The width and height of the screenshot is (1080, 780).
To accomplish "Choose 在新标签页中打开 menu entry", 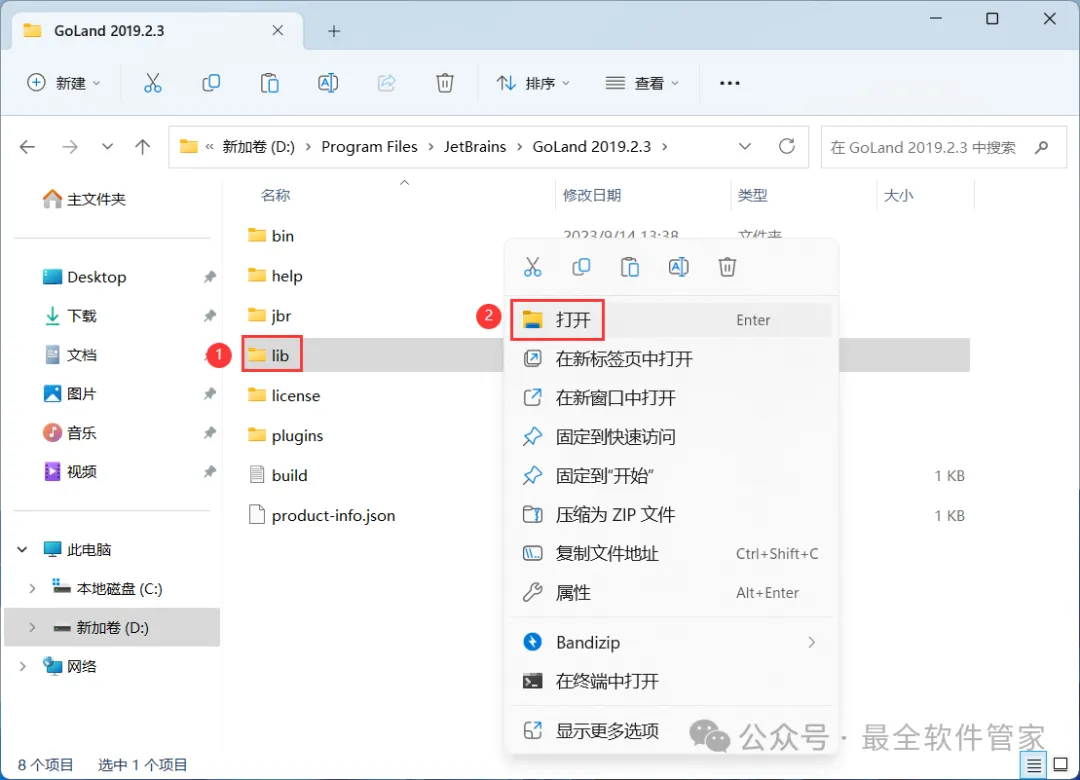I will [671, 359].
